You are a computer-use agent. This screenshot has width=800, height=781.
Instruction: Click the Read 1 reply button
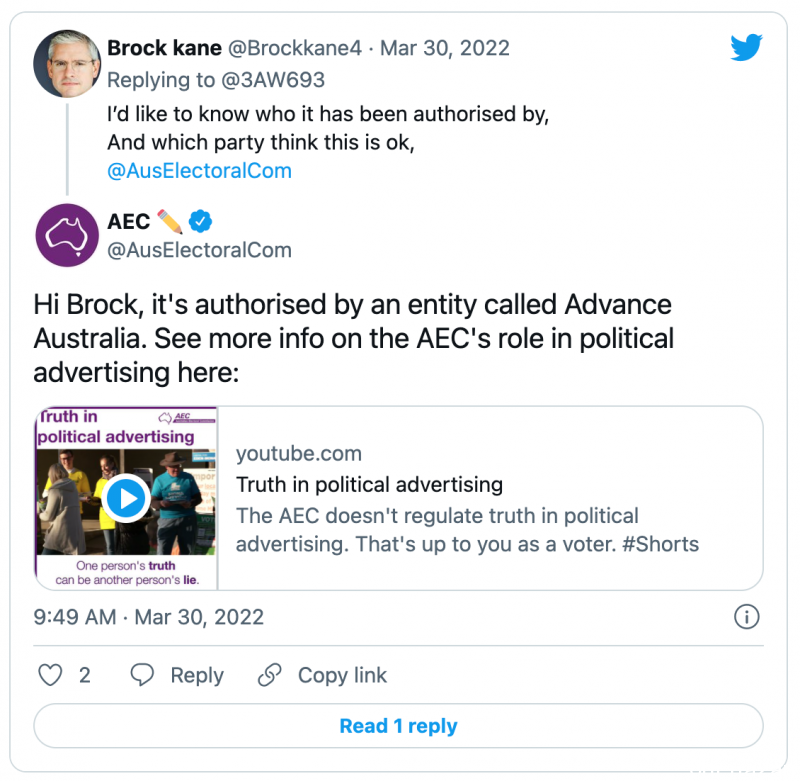[398, 725]
